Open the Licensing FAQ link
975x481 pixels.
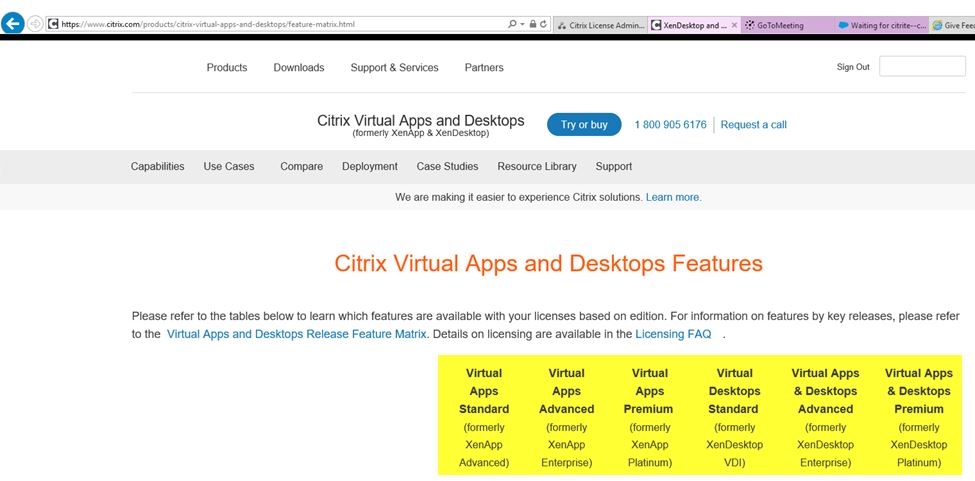coord(673,334)
